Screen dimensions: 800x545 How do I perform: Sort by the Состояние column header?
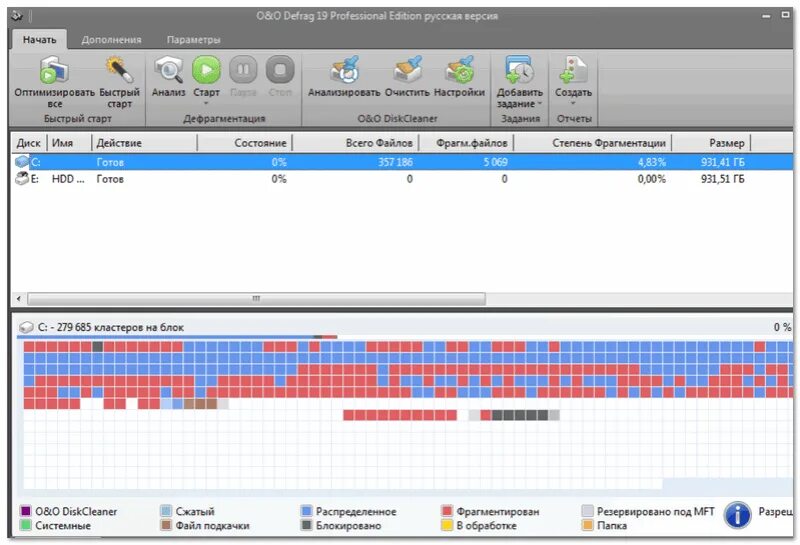pos(245,143)
